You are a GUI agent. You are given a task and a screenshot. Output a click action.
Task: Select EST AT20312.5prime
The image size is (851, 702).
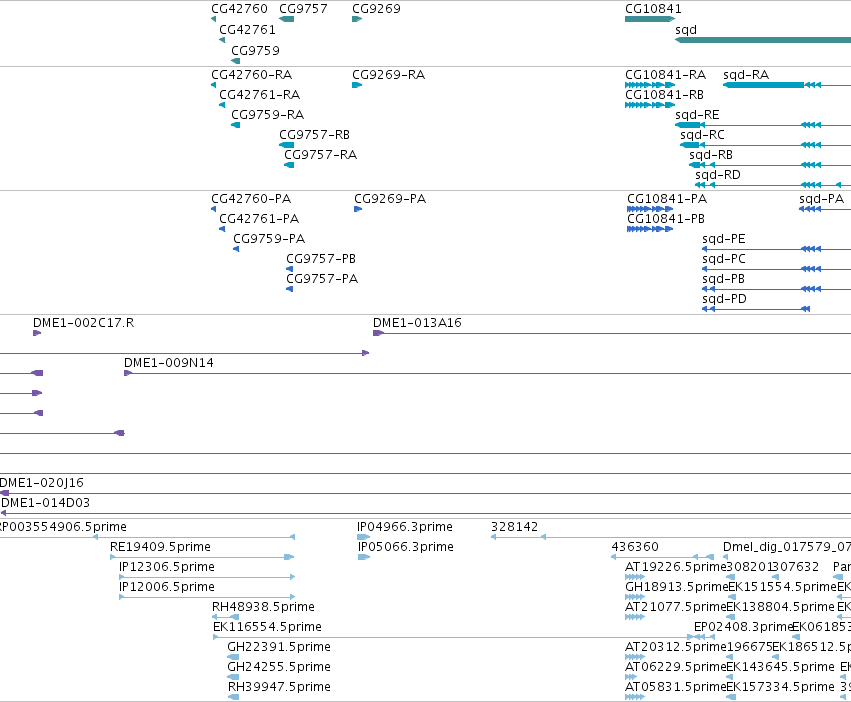(676, 647)
